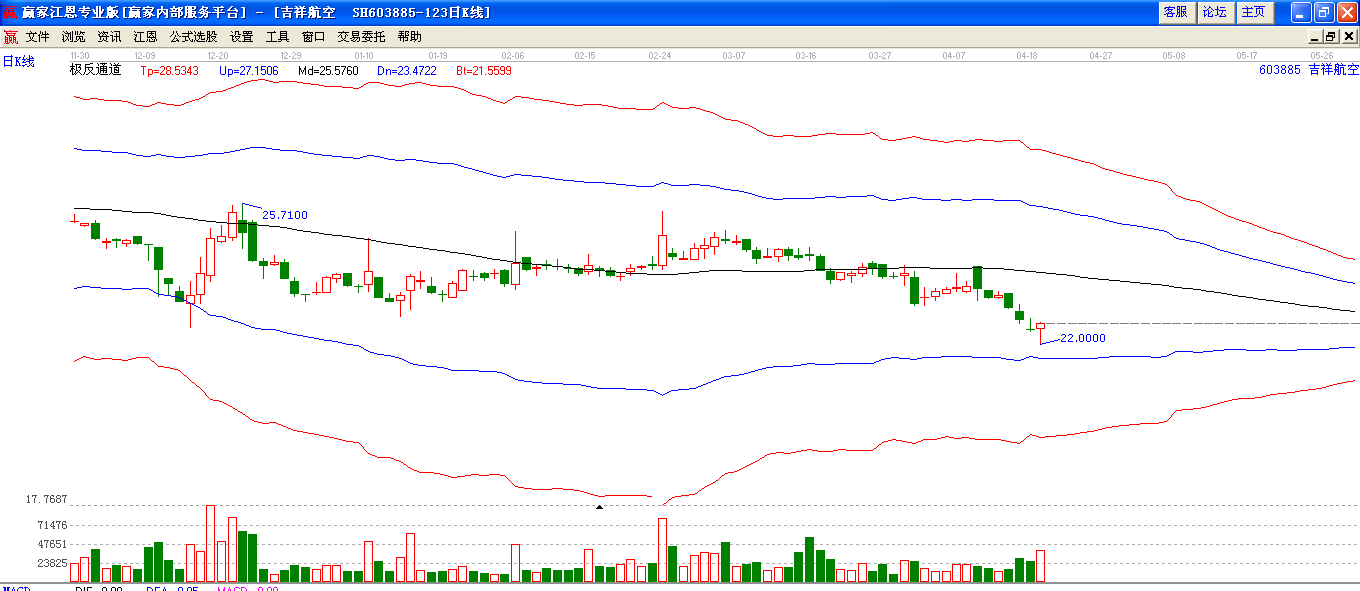Click the 日K线 period label

[18, 62]
